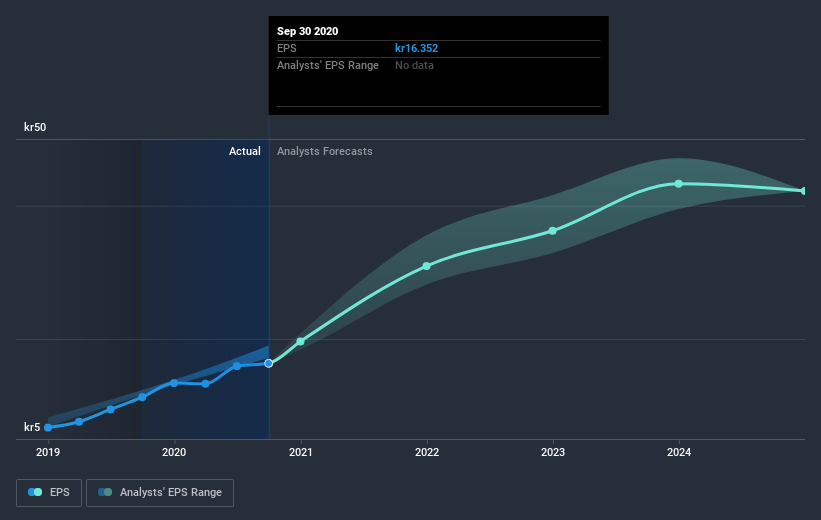Click the 'Actual' section label
The image size is (821, 520).
pyautogui.click(x=245, y=151)
